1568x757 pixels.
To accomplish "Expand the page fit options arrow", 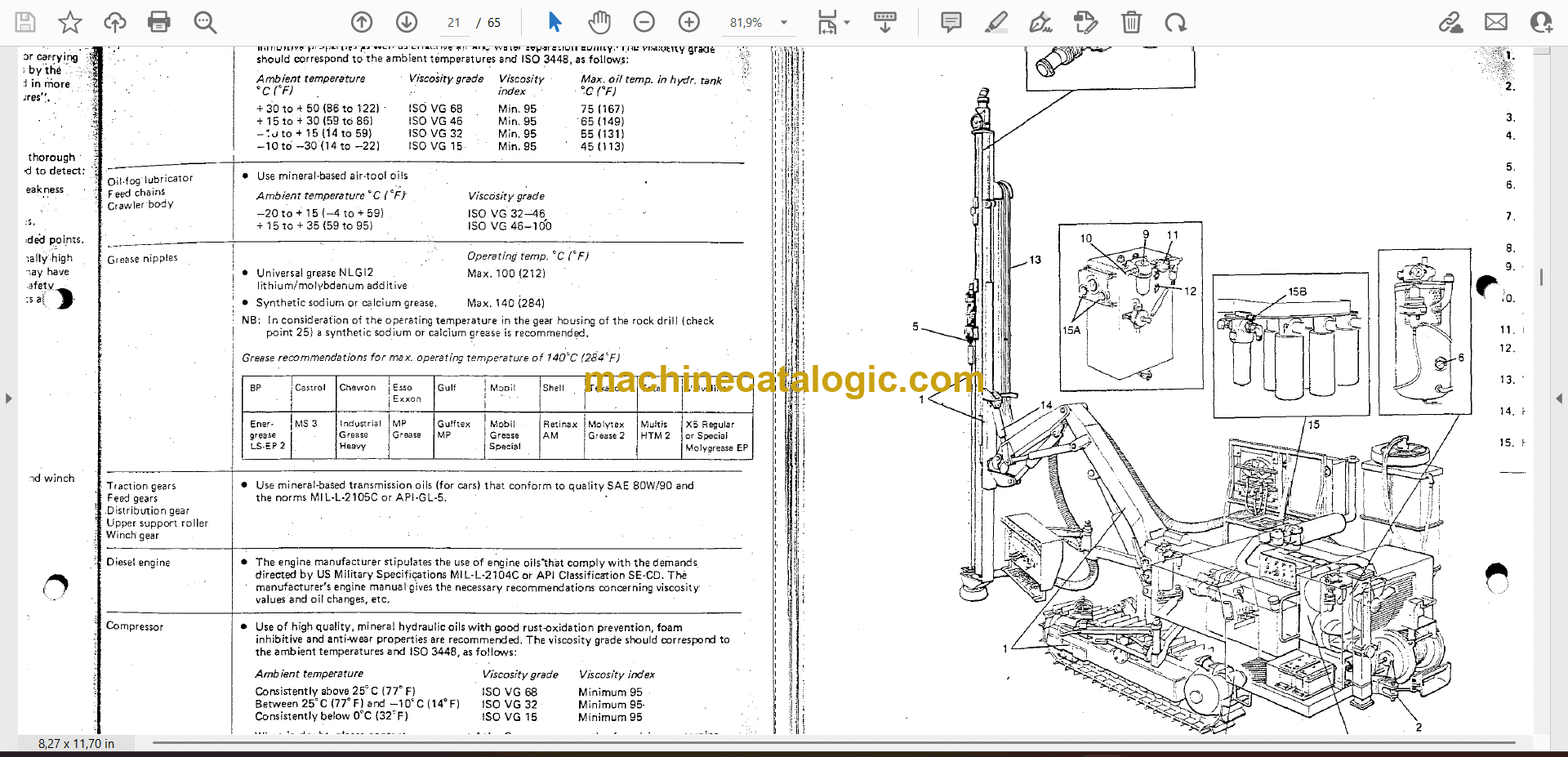I will pos(847,23).
